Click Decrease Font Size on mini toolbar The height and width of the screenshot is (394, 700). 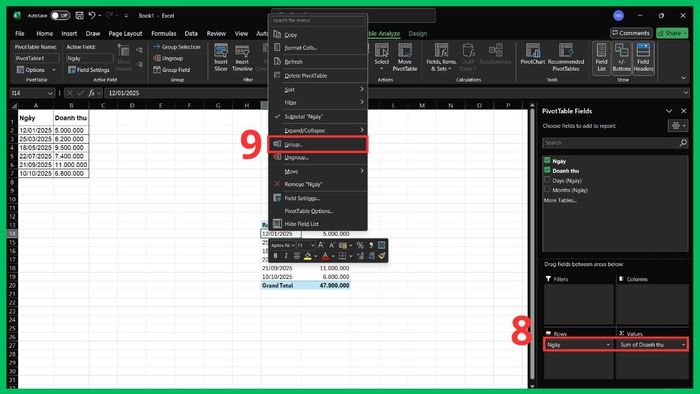click(332, 245)
